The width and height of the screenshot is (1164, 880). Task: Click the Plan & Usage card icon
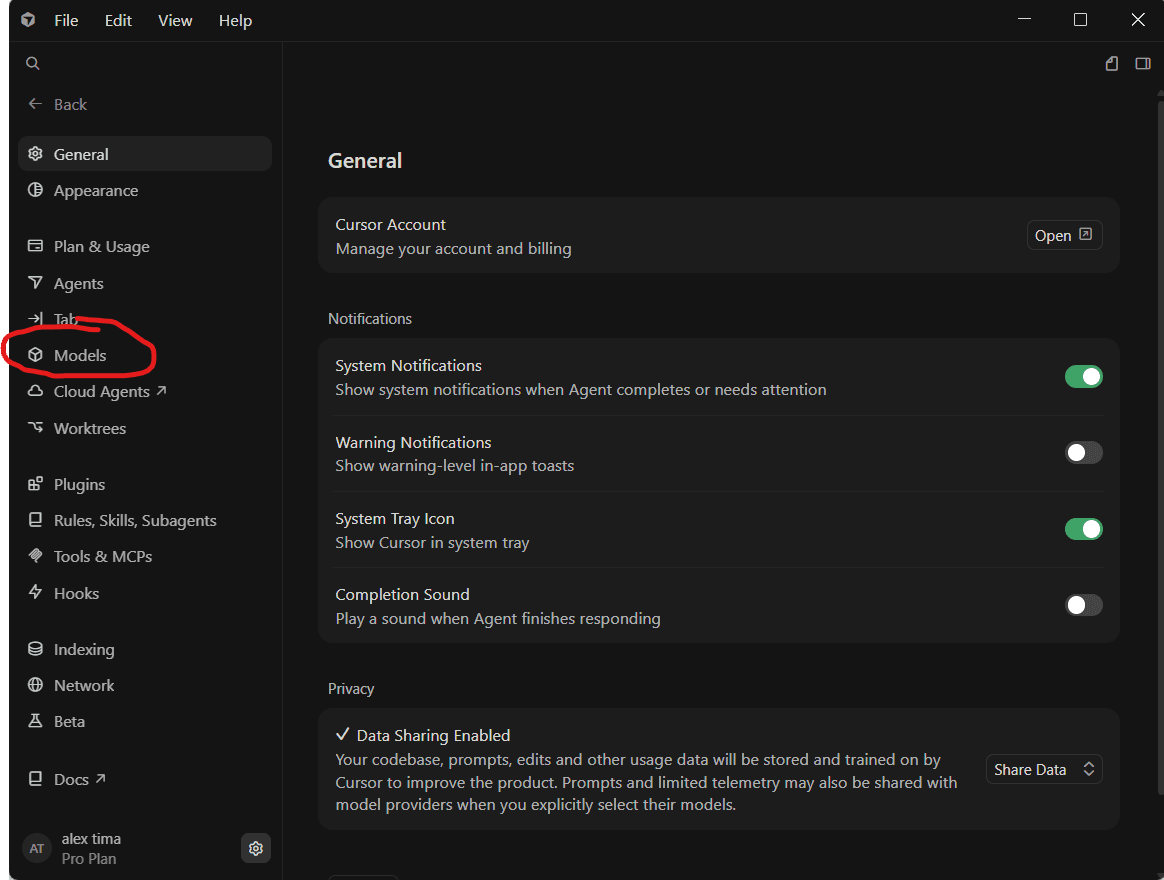[x=35, y=246]
